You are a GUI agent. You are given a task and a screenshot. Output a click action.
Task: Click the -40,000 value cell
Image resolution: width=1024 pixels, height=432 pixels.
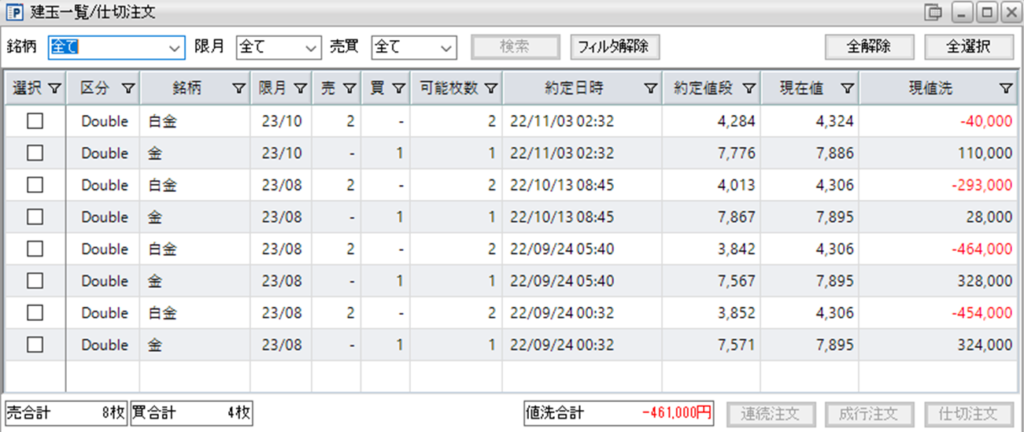tap(937, 121)
